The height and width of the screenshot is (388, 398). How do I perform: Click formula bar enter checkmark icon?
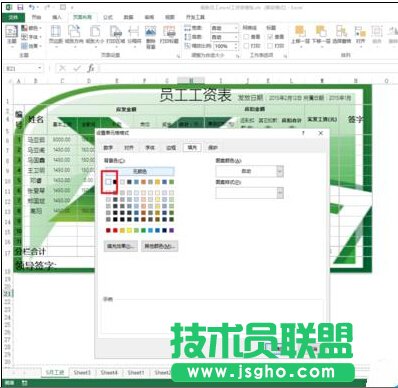tap(77, 68)
